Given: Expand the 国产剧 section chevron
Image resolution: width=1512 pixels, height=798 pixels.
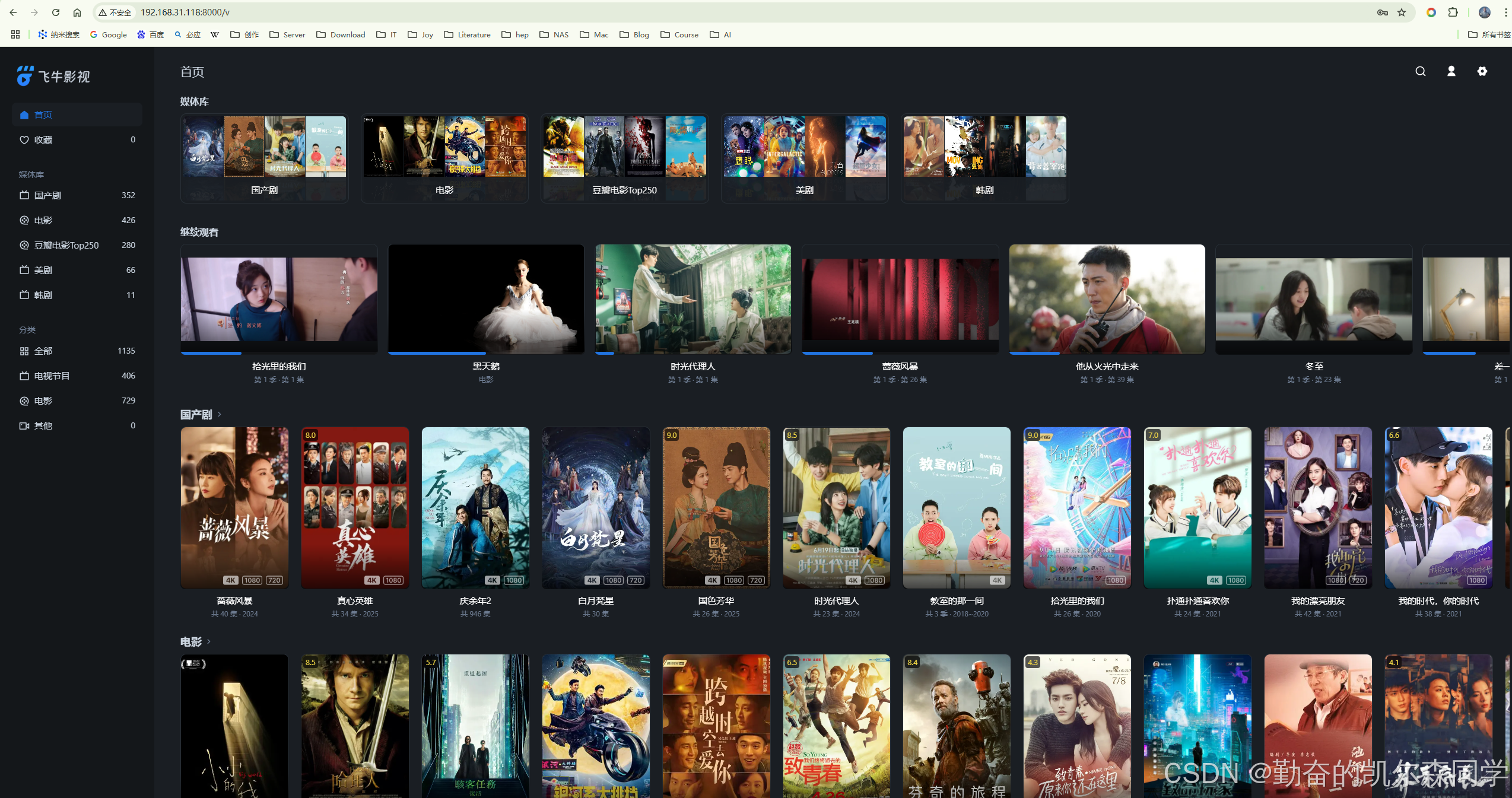Looking at the screenshot, I should (220, 414).
